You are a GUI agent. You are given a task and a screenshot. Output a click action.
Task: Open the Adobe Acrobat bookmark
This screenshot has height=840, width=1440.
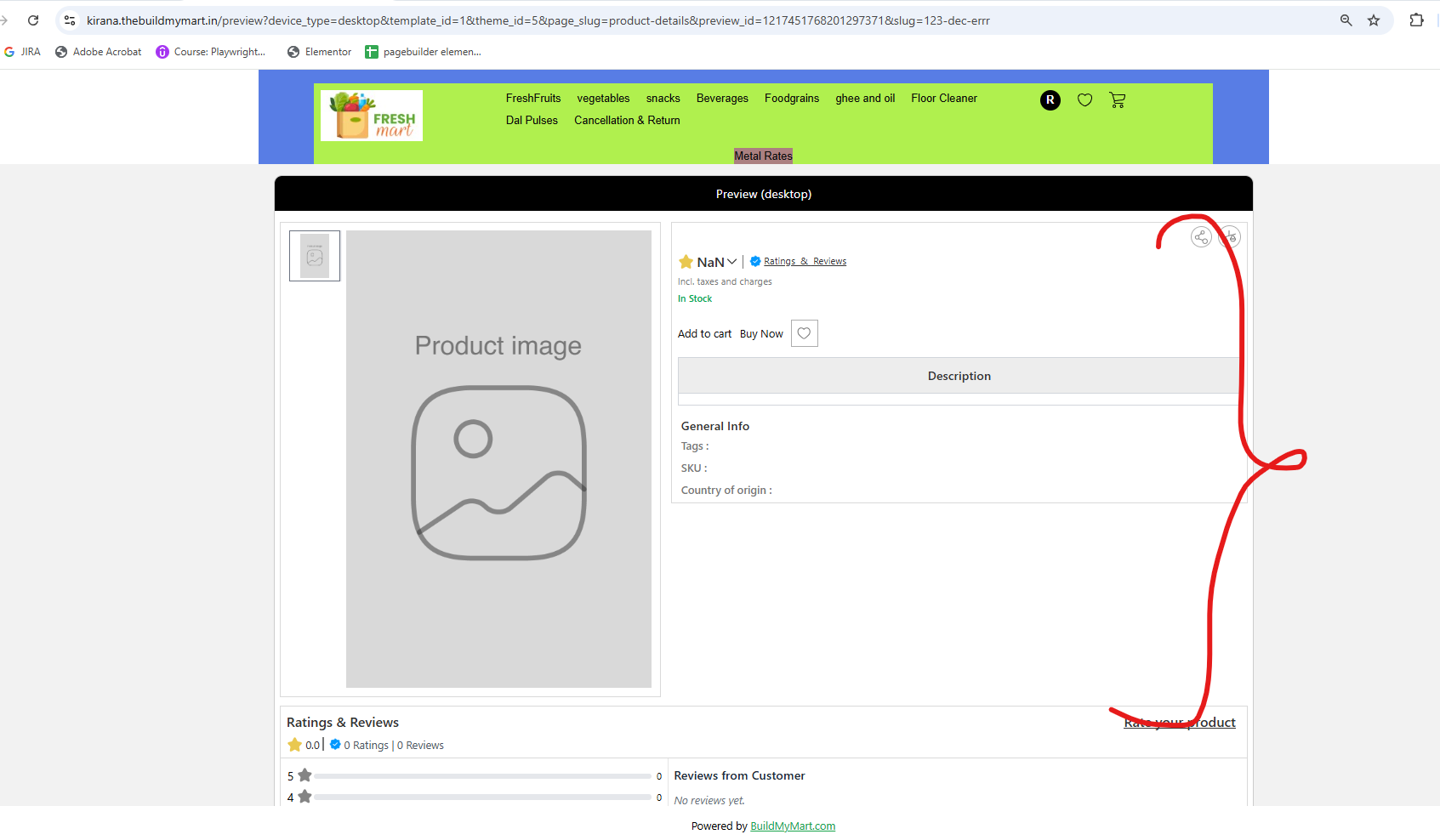coord(99,52)
